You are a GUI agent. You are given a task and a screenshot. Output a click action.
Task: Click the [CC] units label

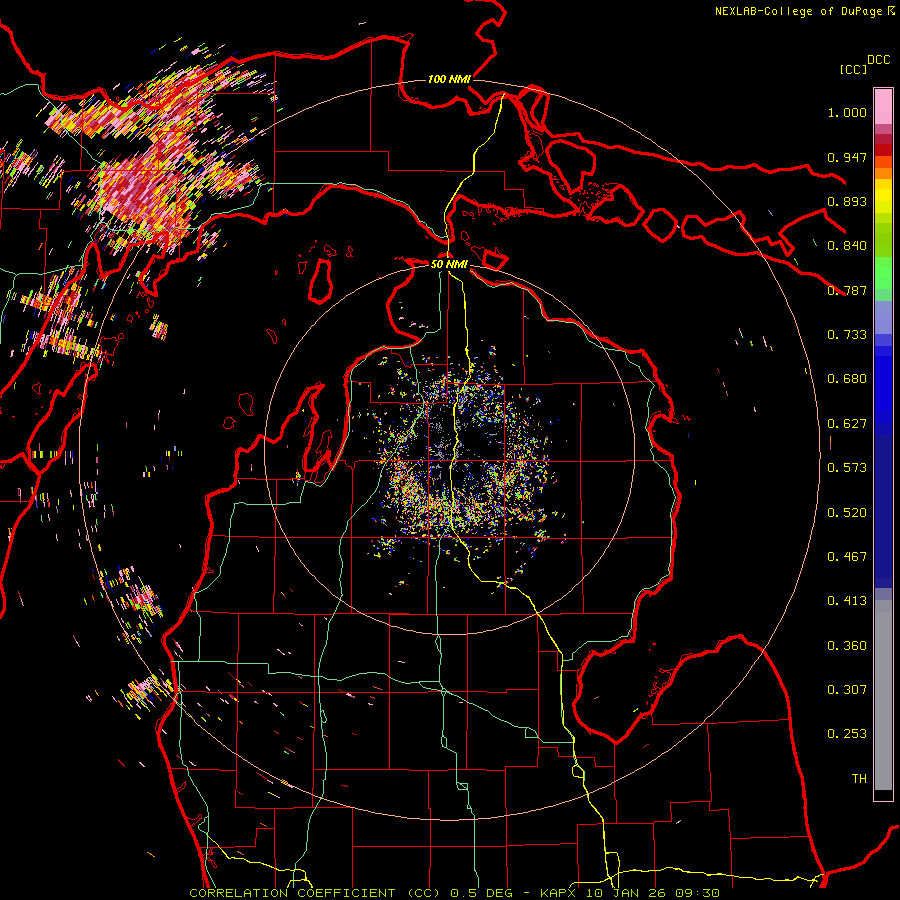point(853,69)
